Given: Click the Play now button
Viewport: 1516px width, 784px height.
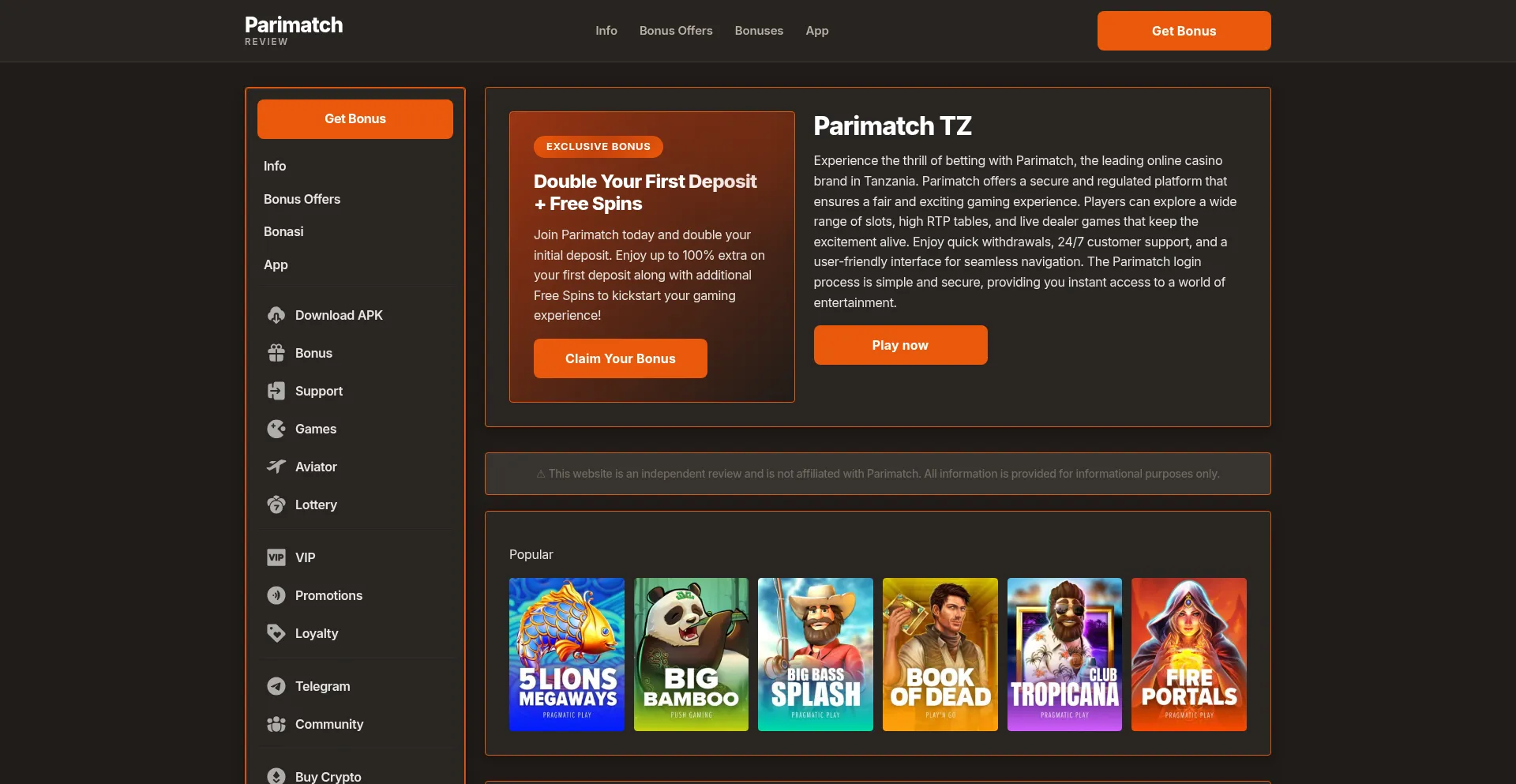Looking at the screenshot, I should [900, 345].
